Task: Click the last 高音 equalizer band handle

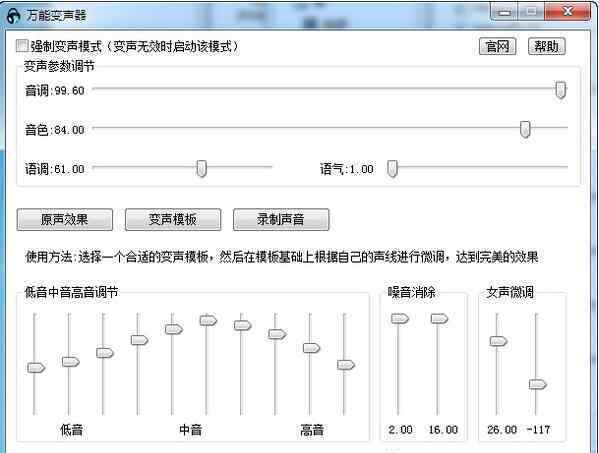Action: pos(346,365)
